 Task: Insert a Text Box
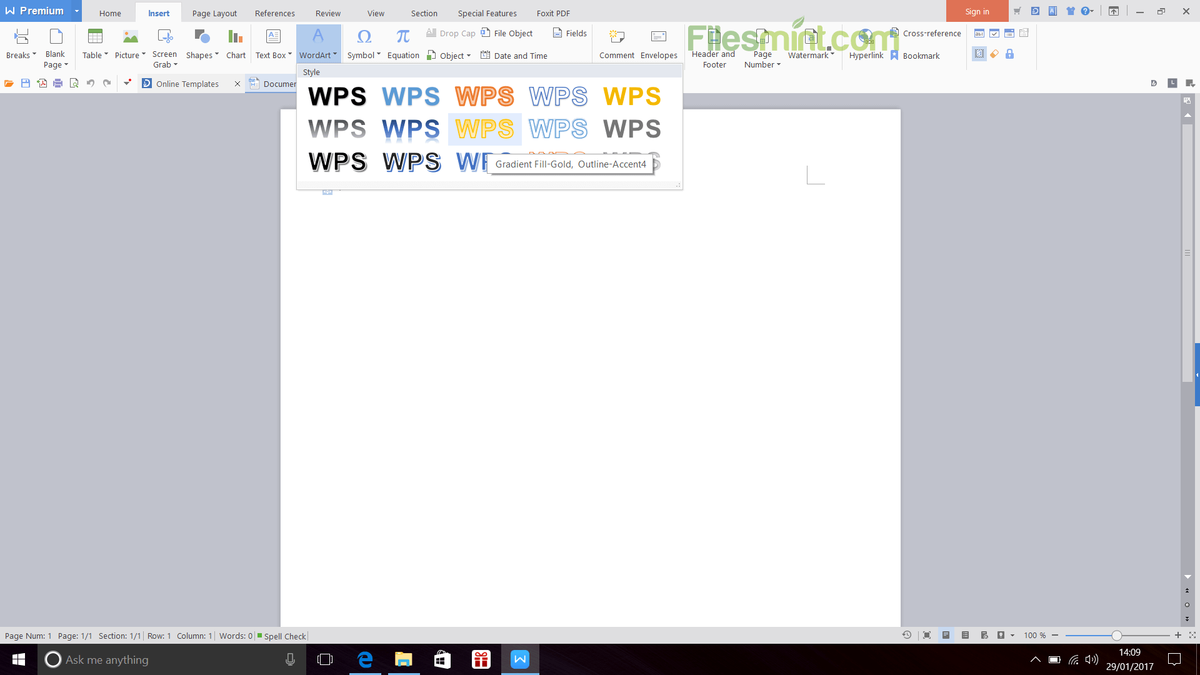coord(273,44)
